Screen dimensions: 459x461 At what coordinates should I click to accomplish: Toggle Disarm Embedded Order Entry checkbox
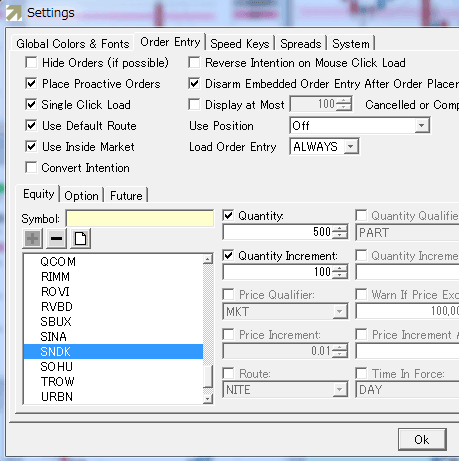coord(194,83)
